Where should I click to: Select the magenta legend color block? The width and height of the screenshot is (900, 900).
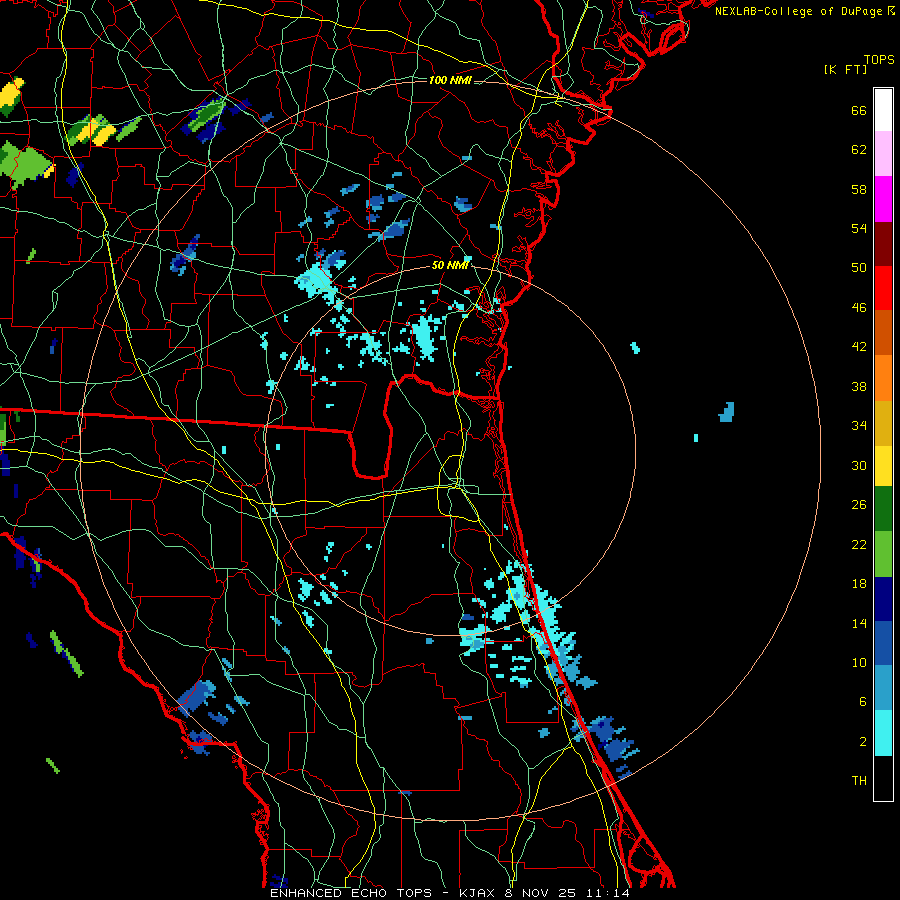883,199
